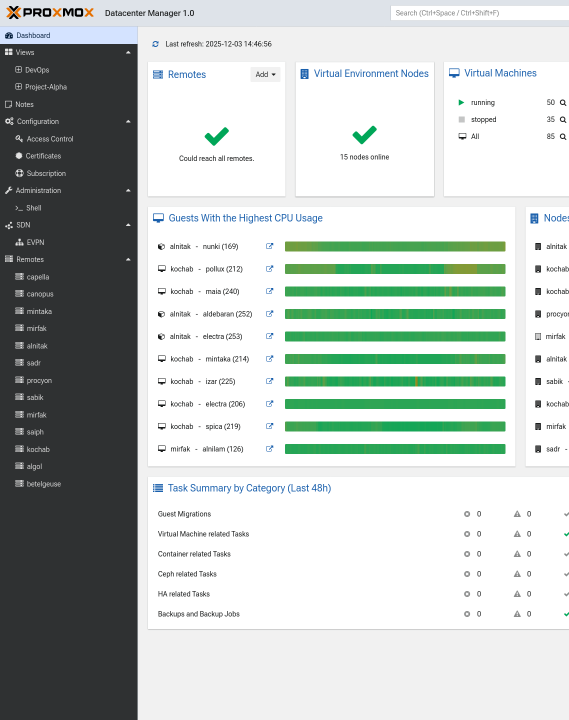Collapse the Remotes sidebar section arrow

[x=128, y=259]
